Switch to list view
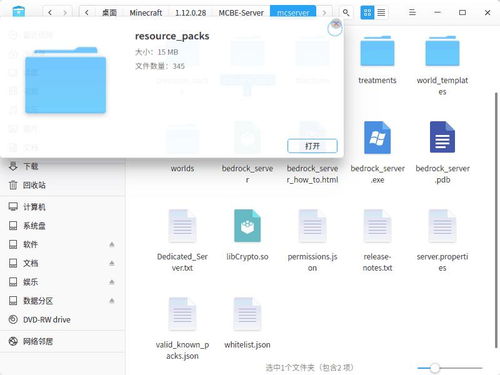The height and width of the screenshot is (375, 500). (x=381, y=13)
